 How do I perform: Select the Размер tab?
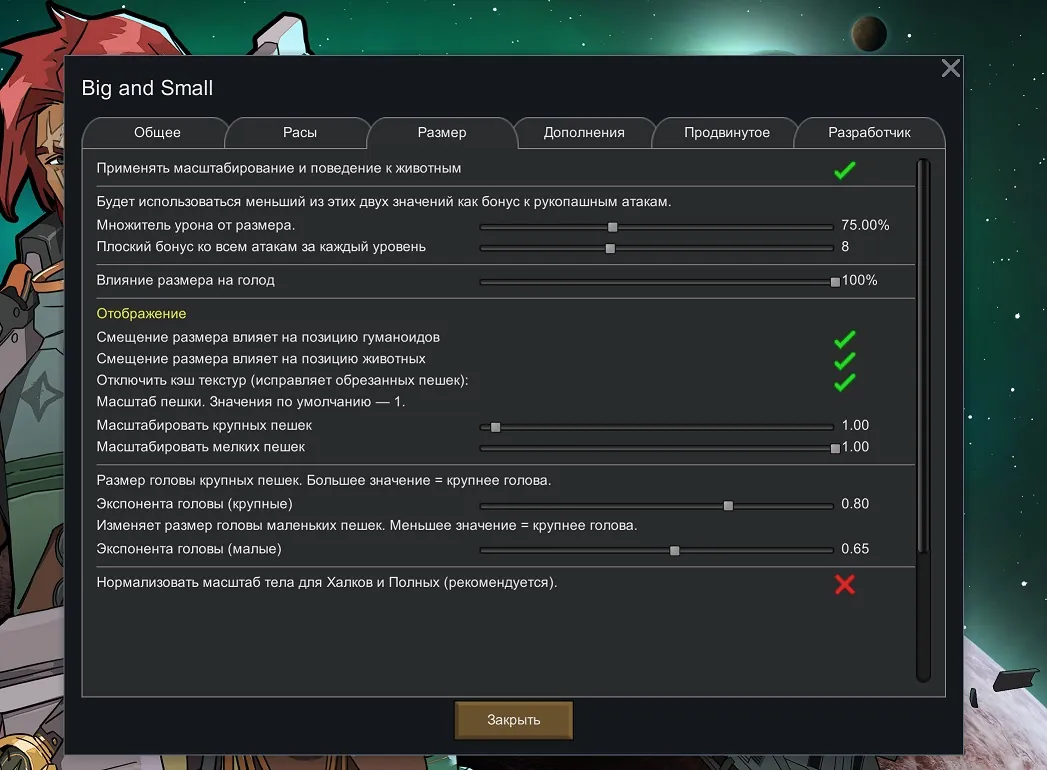(x=442, y=132)
